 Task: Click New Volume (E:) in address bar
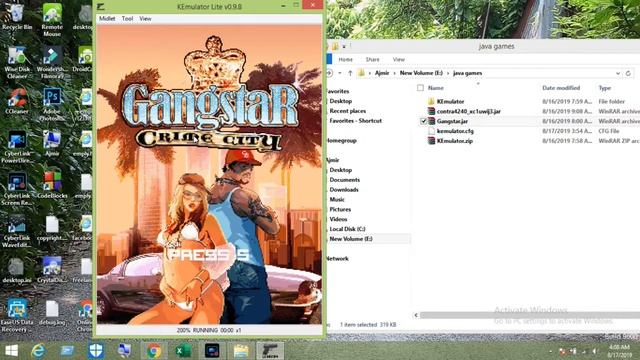(421, 73)
